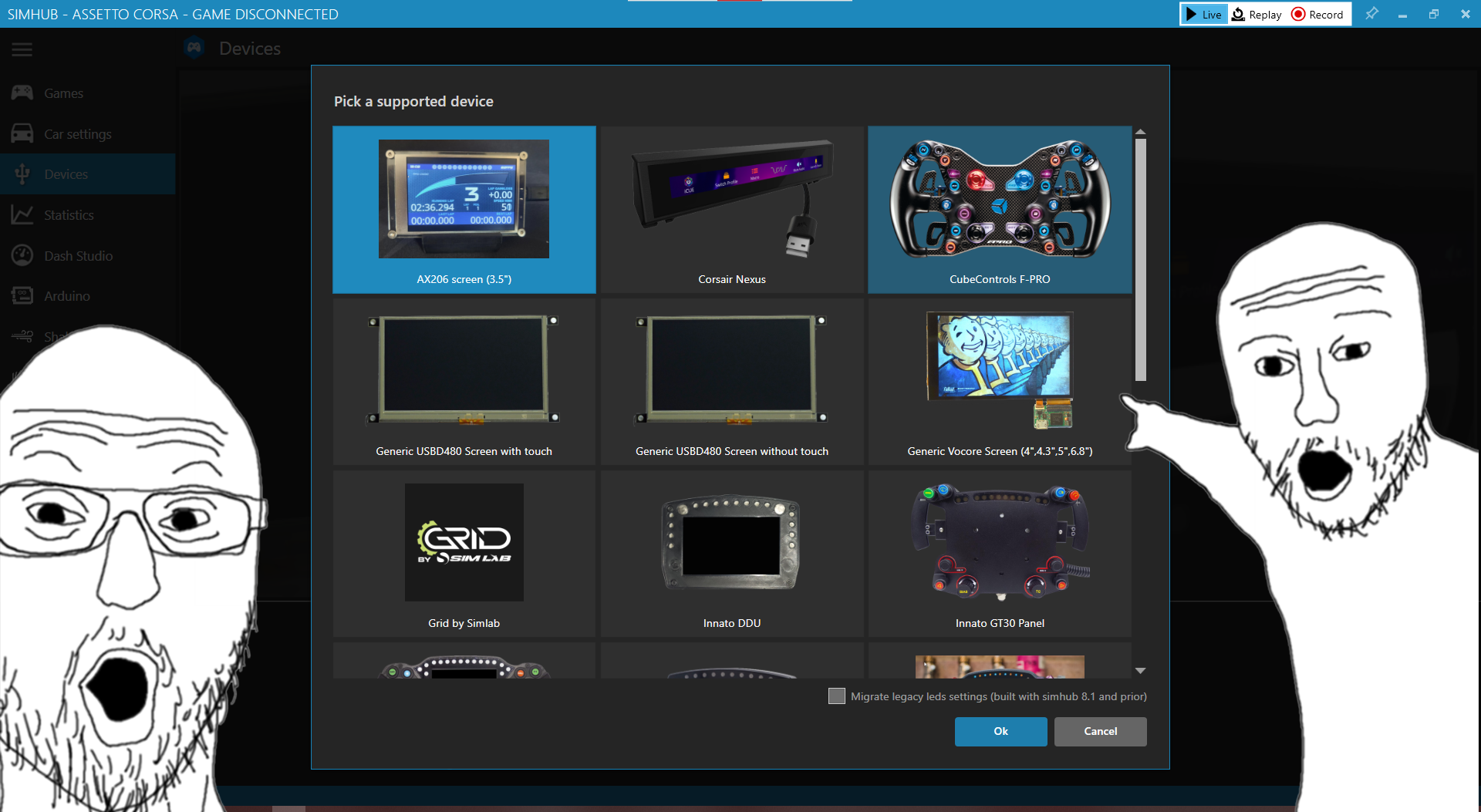Click the device list scrollbar thumb
The image size is (1481, 812).
(x=1140, y=260)
